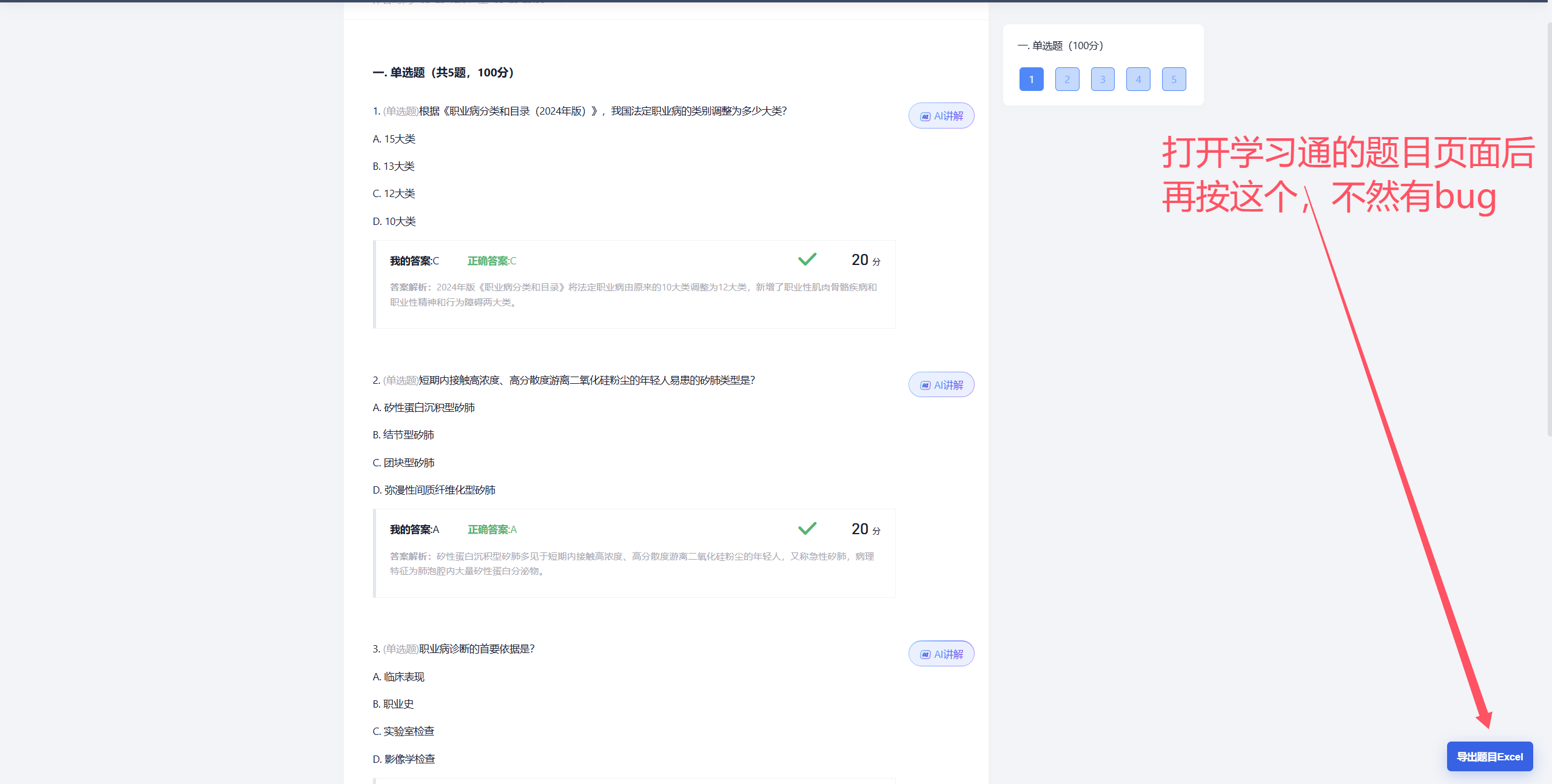The width and height of the screenshot is (1552, 784).
Task: Click the 一. 单选题 (100分) sidebar heading
Action: 1060,46
